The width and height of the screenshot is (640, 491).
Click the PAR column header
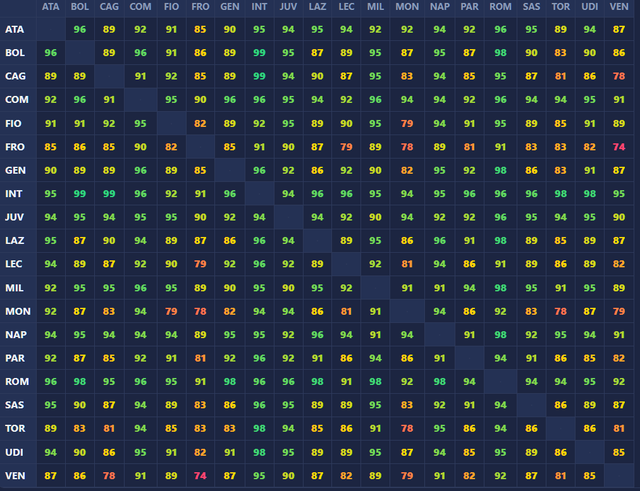tap(469, 7)
